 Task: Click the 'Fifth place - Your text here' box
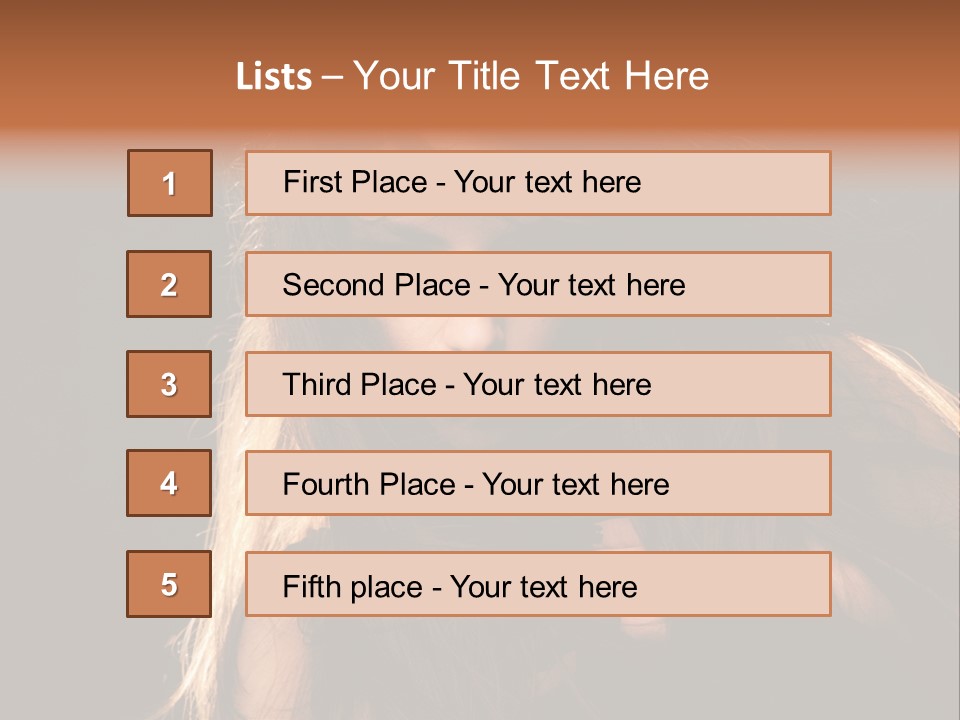click(538, 584)
